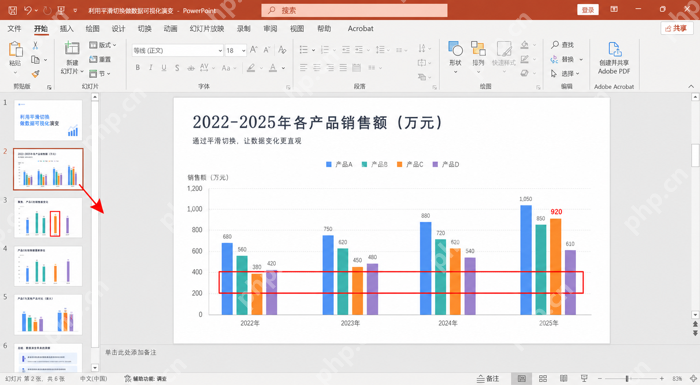
Task: Open the Insert (插入) tab
Action: [x=67, y=29]
